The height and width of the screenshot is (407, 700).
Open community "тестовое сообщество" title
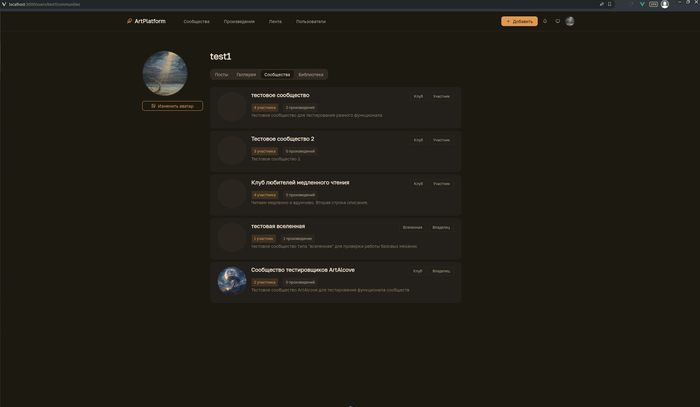tap(280, 95)
